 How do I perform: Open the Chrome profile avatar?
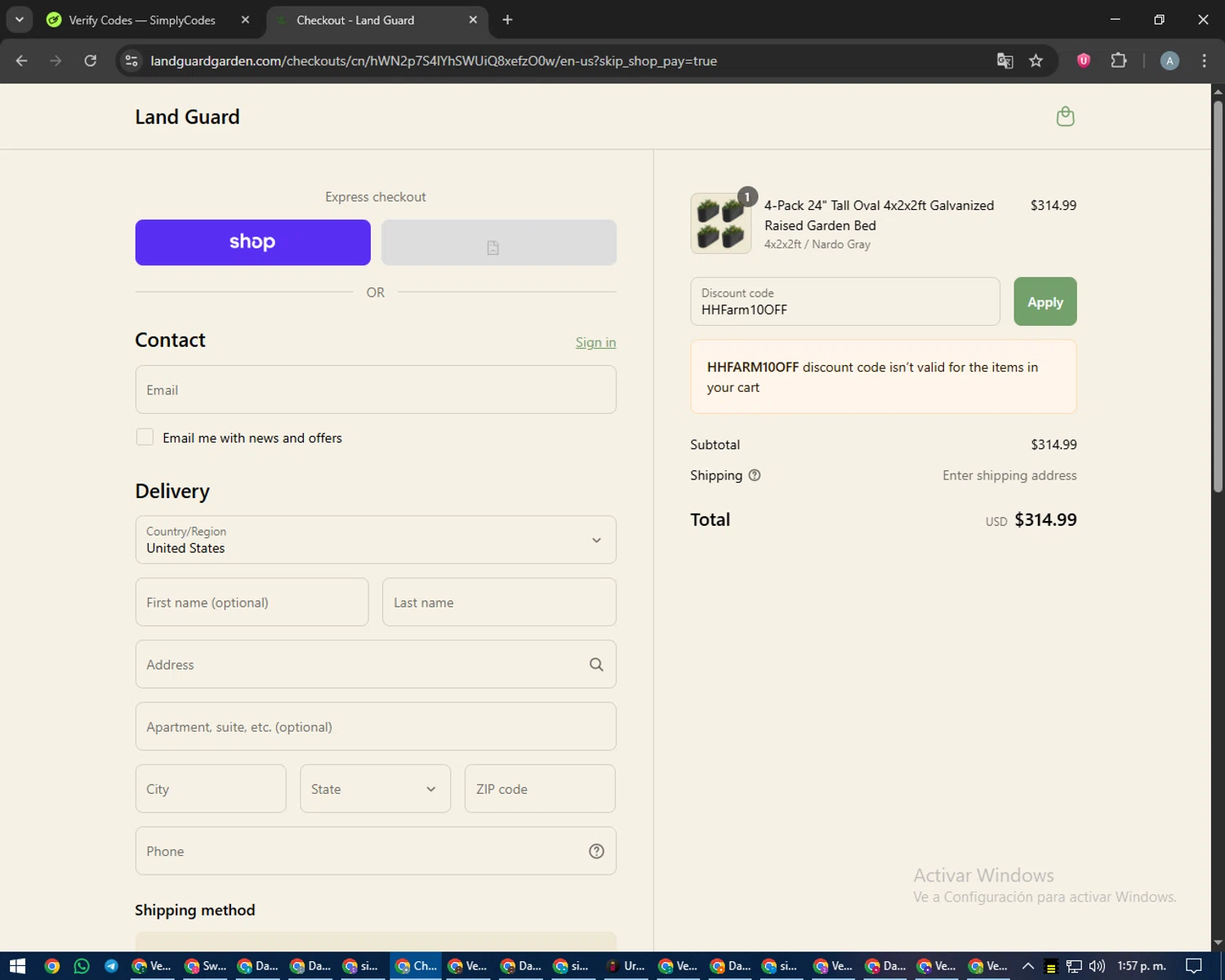coord(1169,60)
